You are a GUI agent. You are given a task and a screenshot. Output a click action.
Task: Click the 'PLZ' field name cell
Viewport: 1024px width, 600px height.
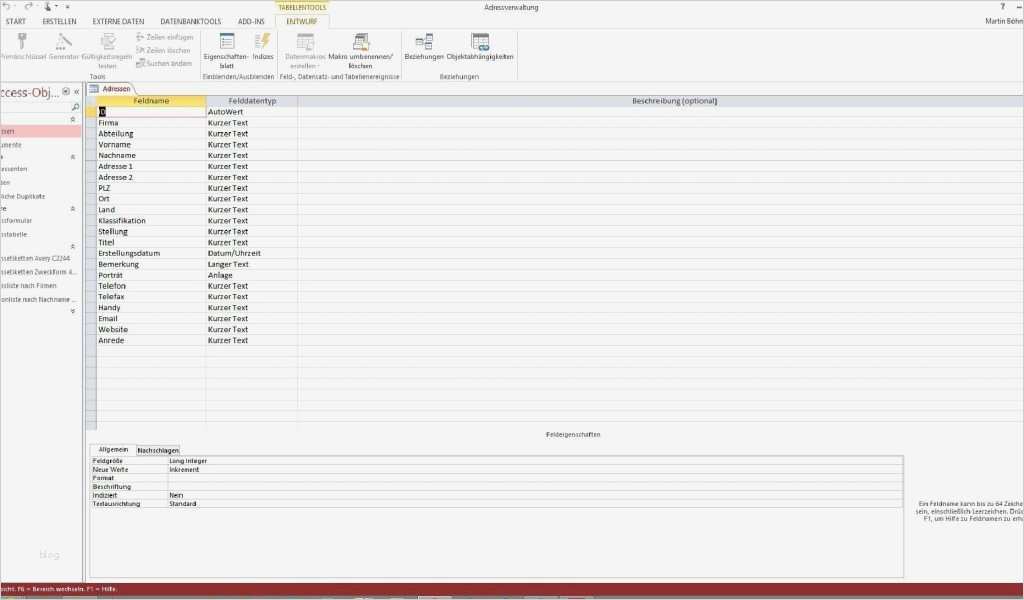[x=152, y=188]
